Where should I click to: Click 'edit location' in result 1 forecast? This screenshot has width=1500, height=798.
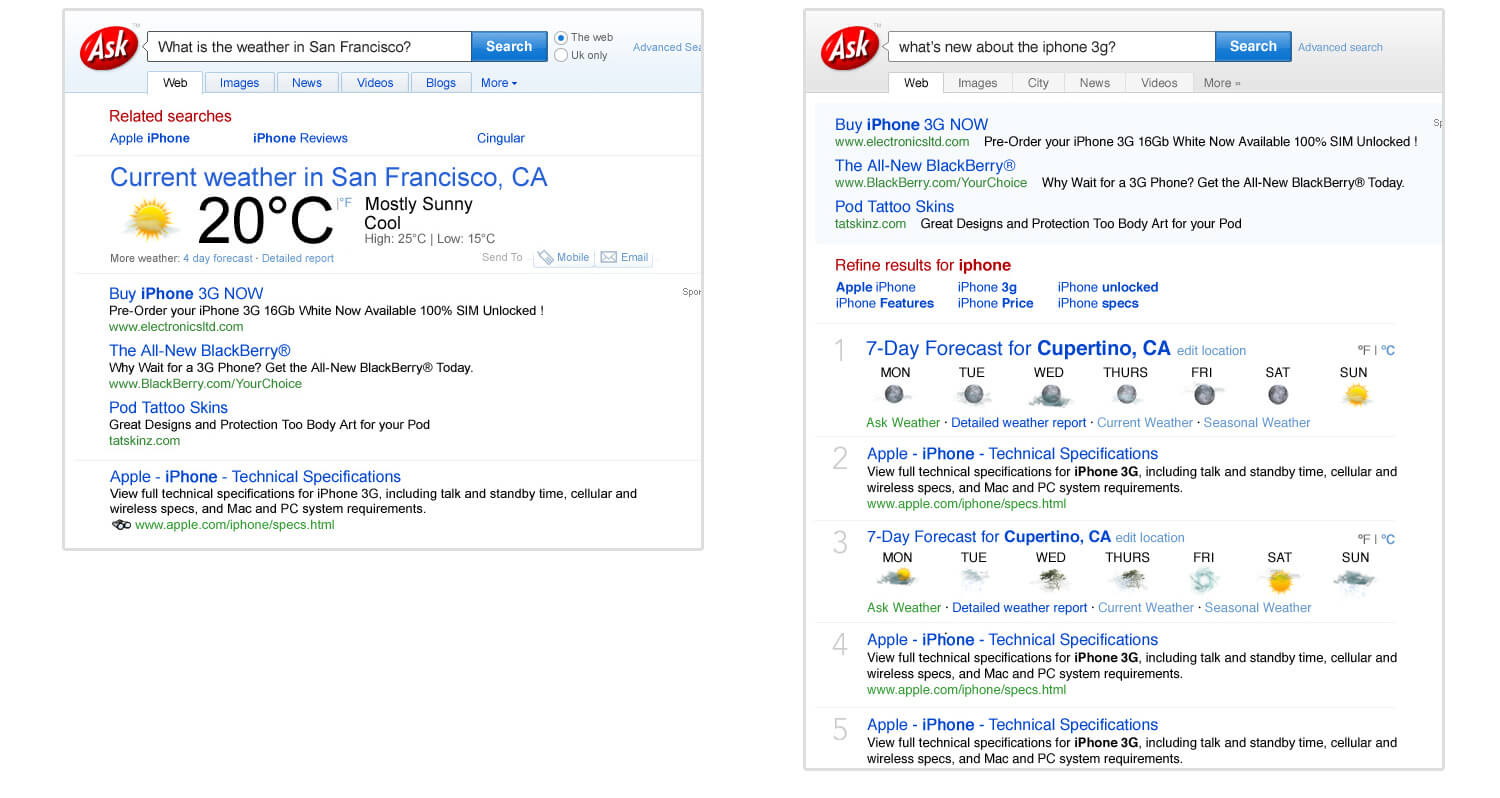(x=1211, y=351)
